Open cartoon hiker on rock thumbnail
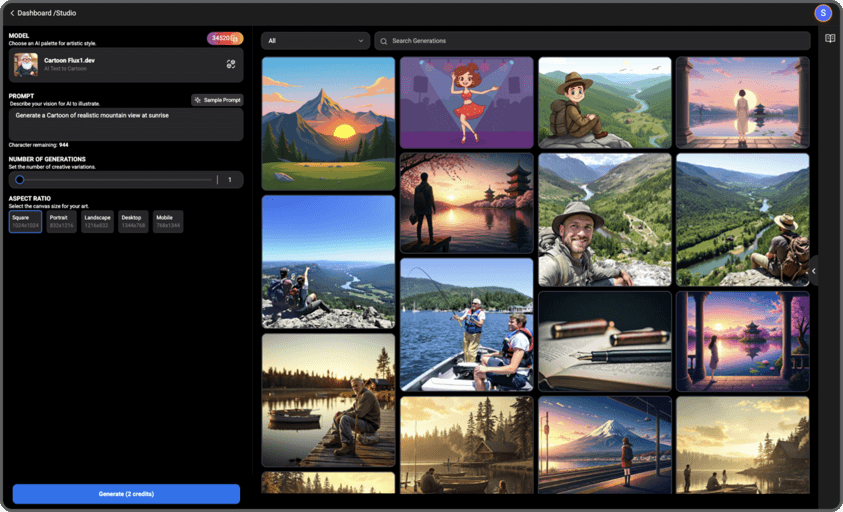This screenshot has width=843, height=512. (x=605, y=103)
